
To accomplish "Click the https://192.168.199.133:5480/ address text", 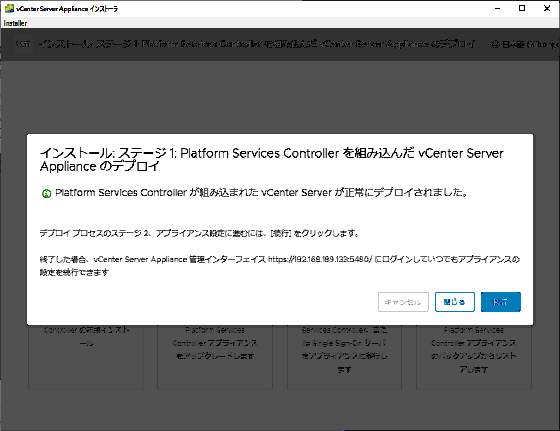I will point(320,259).
